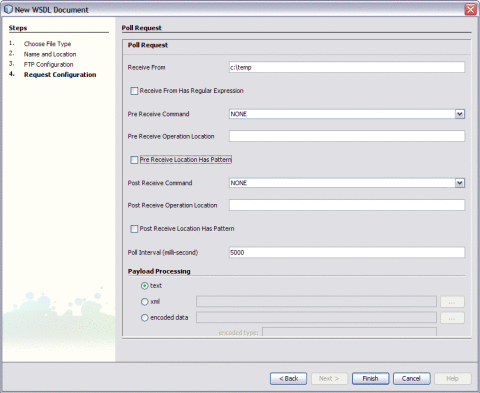Viewport: 480px width, 393px height.
Task: Click the Pre Receive Command label
Action: click(x=158, y=114)
